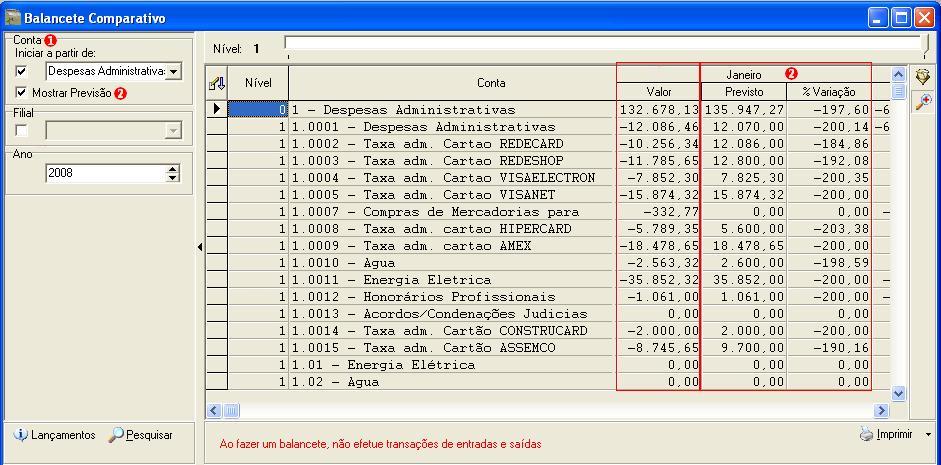Click the Nível slider thumb

pyautogui.click(x=925, y=46)
